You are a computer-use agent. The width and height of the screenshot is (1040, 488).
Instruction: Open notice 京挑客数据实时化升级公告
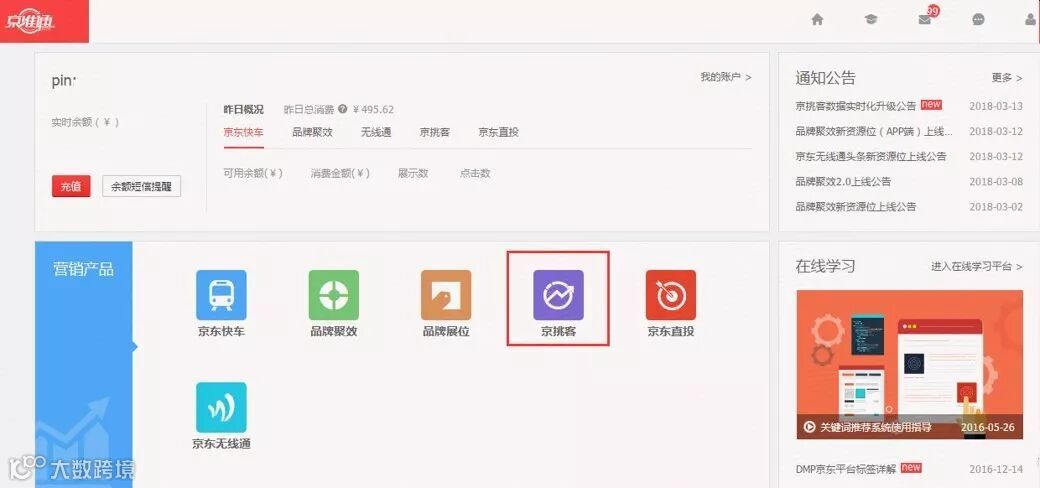click(x=856, y=106)
